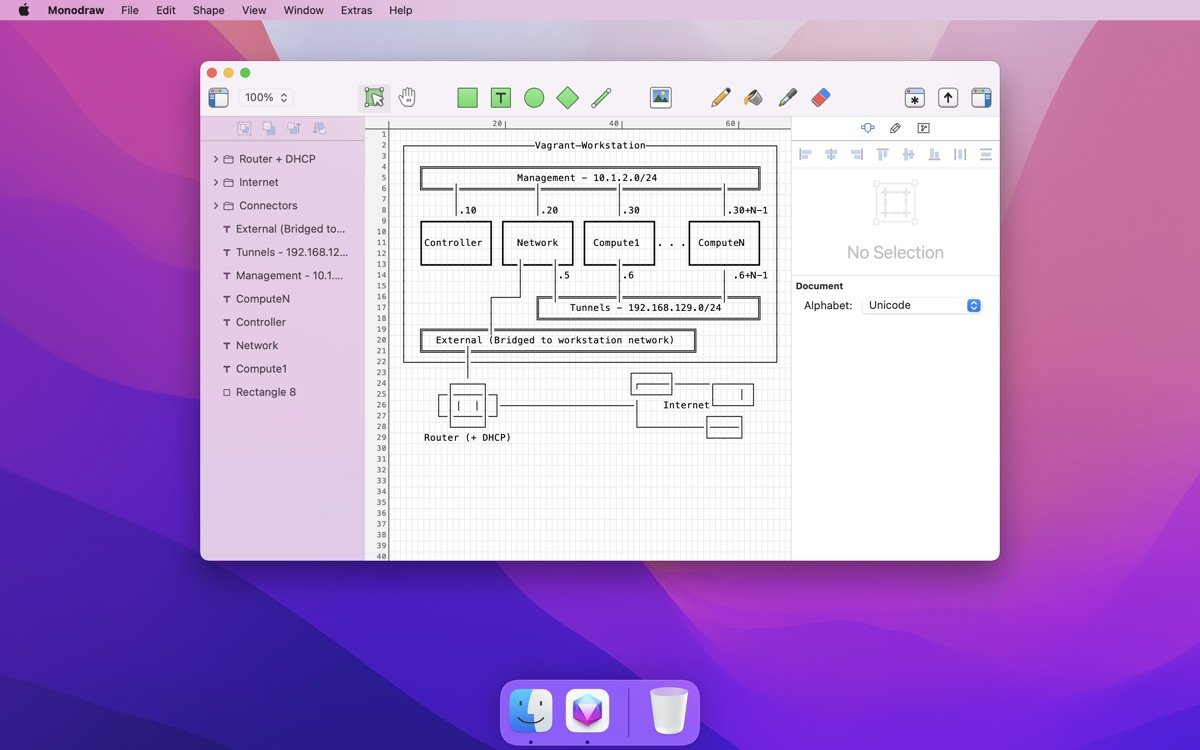Pick the Diamond shape tool
Screen dimensions: 1200x750
[567, 98]
